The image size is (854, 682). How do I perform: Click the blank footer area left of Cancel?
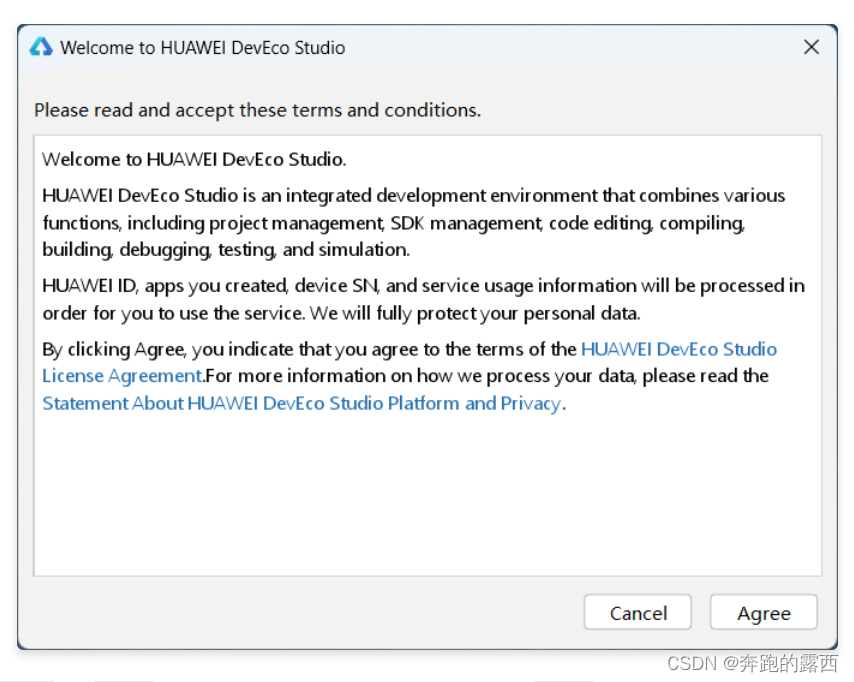click(300, 613)
